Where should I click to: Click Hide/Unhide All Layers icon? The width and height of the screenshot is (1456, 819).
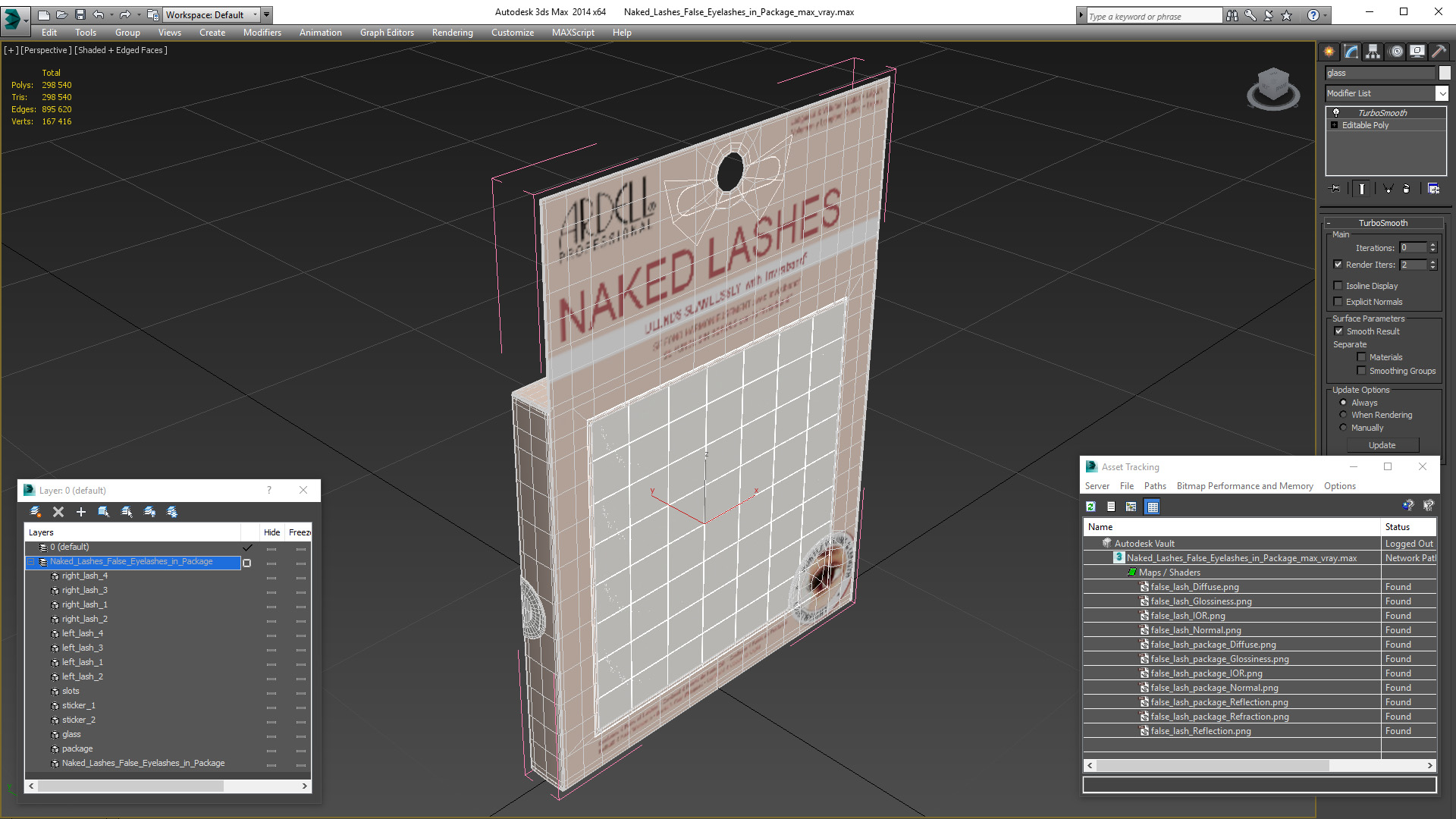(x=149, y=512)
